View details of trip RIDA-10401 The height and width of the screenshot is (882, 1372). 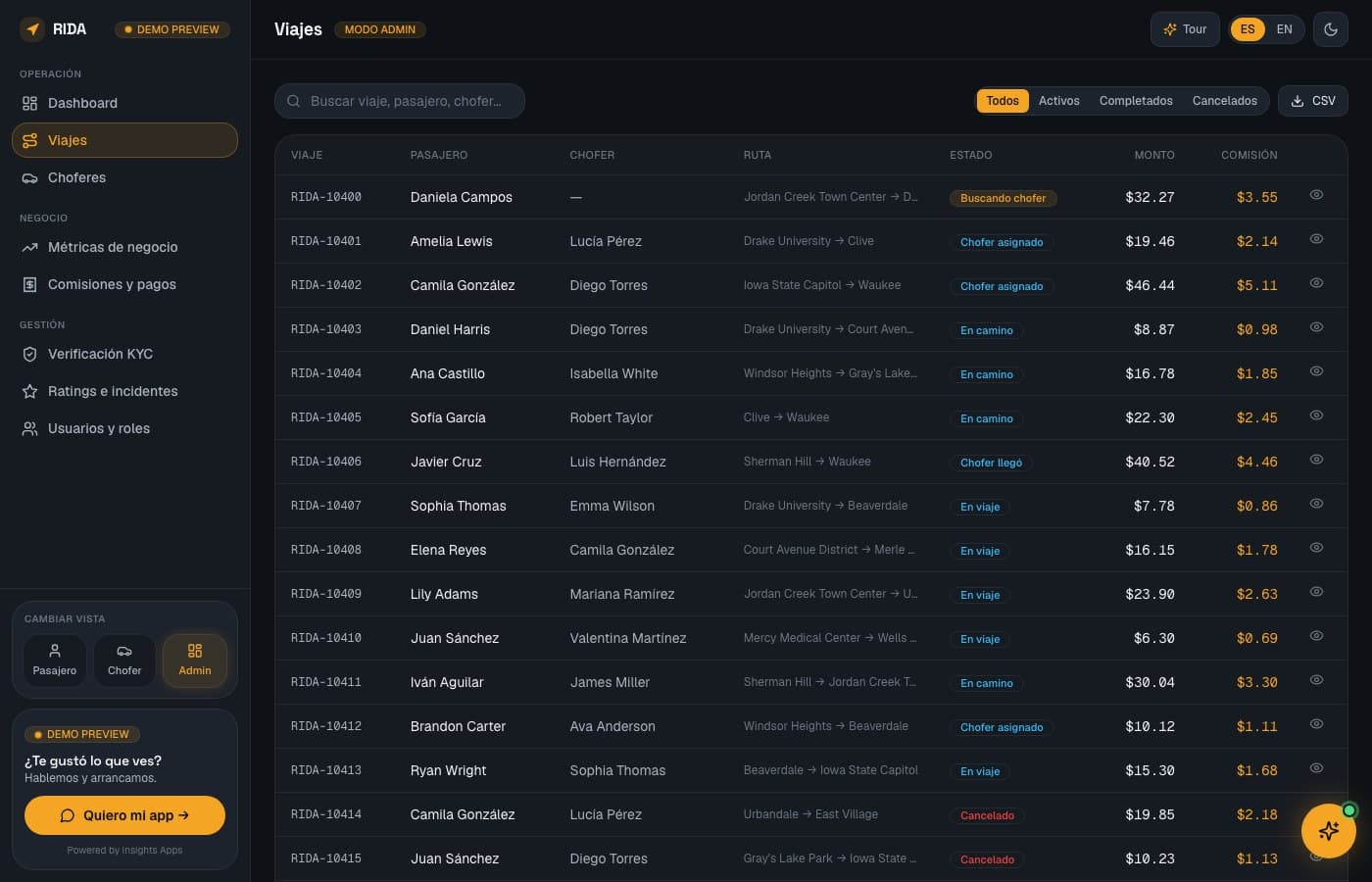(x=1316, y=239)
